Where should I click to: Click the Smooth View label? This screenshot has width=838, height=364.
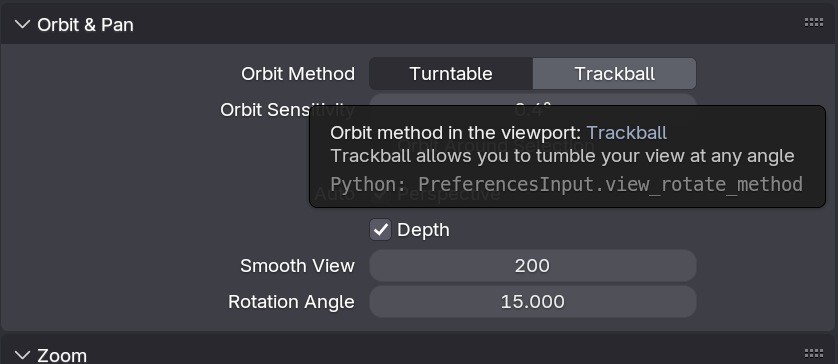click(x=297, y=266)
